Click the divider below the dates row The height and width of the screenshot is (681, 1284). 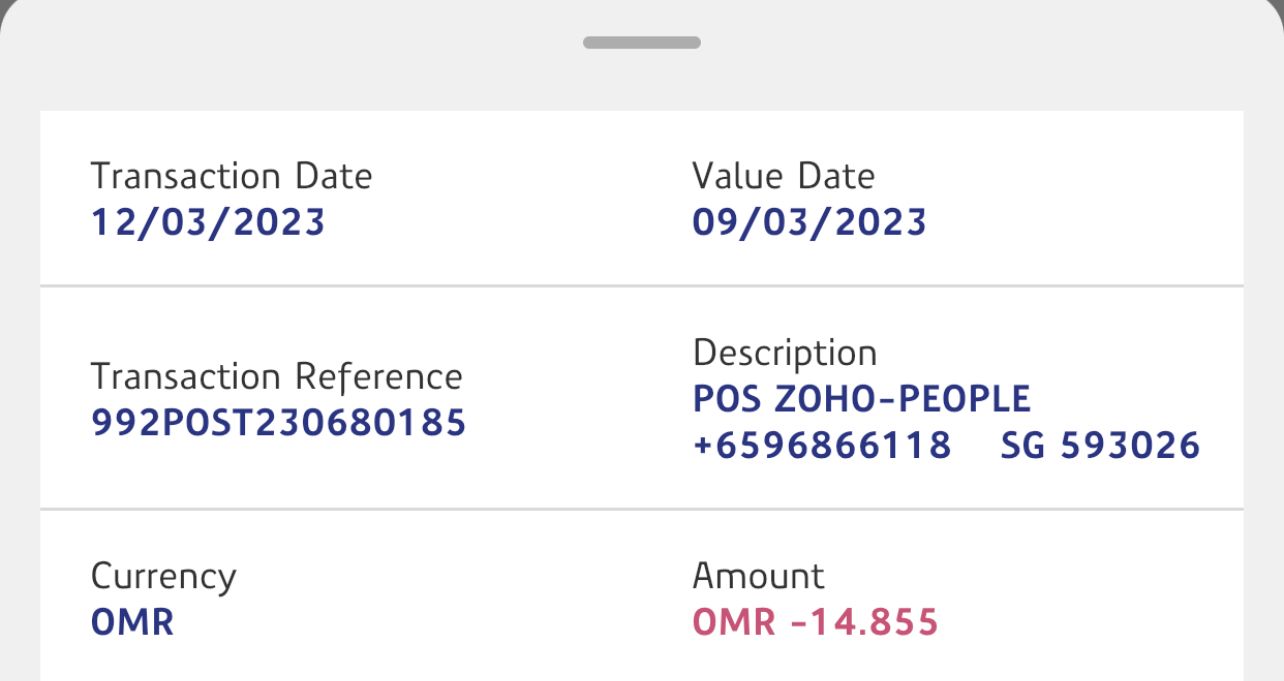click(x=642, y=286)
